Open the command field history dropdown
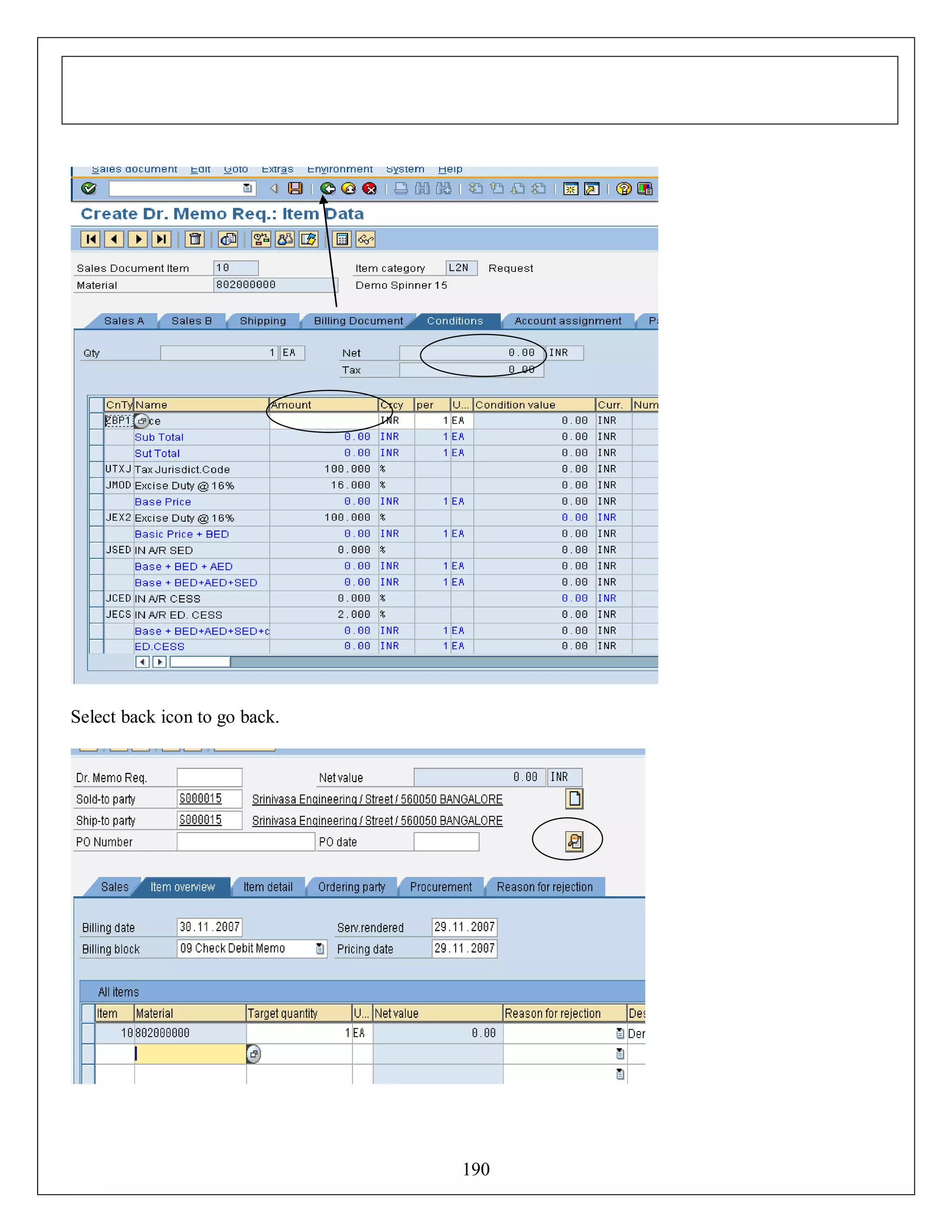 click(247, 188)
